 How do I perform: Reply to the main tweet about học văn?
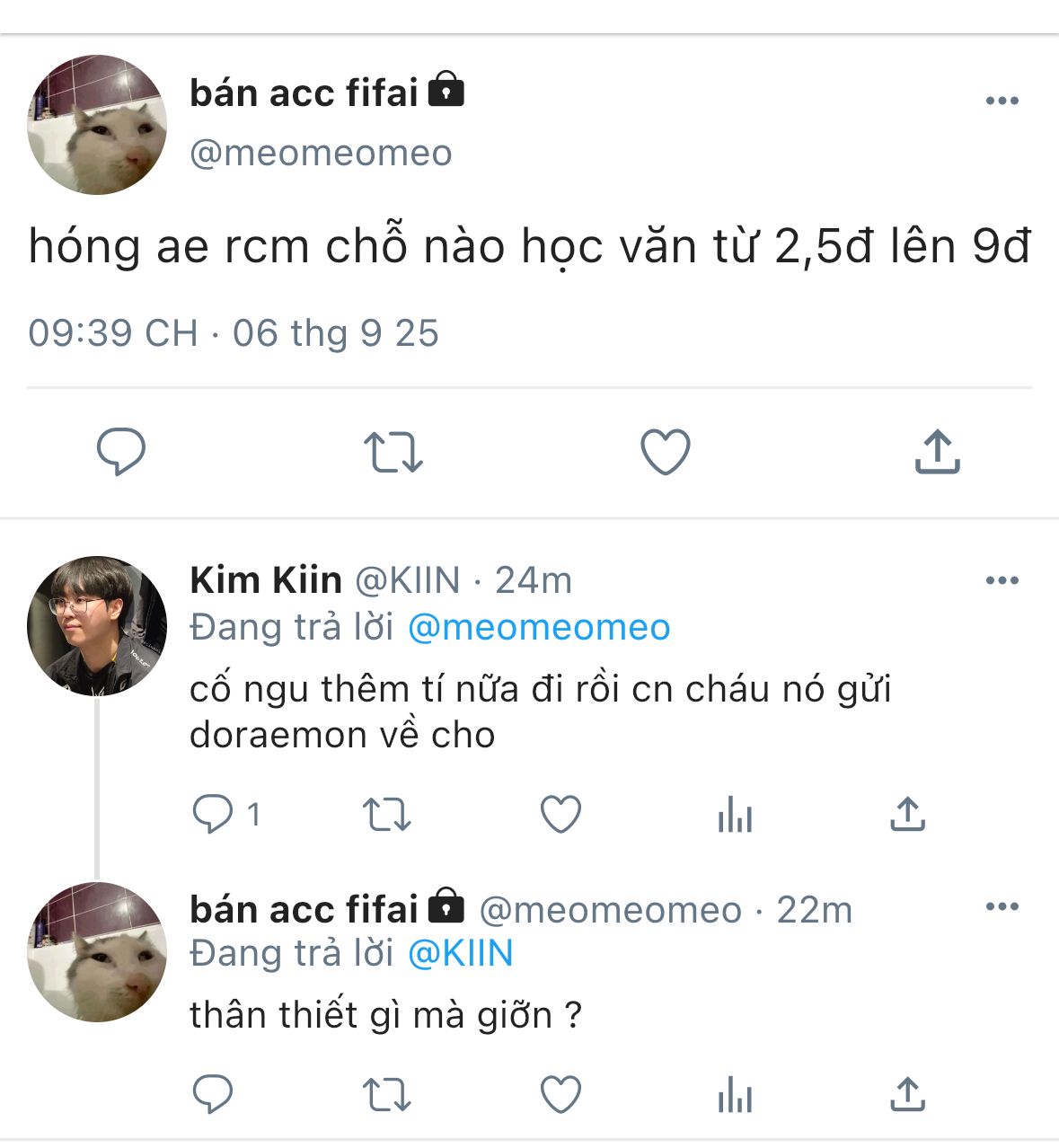[121, 452]
